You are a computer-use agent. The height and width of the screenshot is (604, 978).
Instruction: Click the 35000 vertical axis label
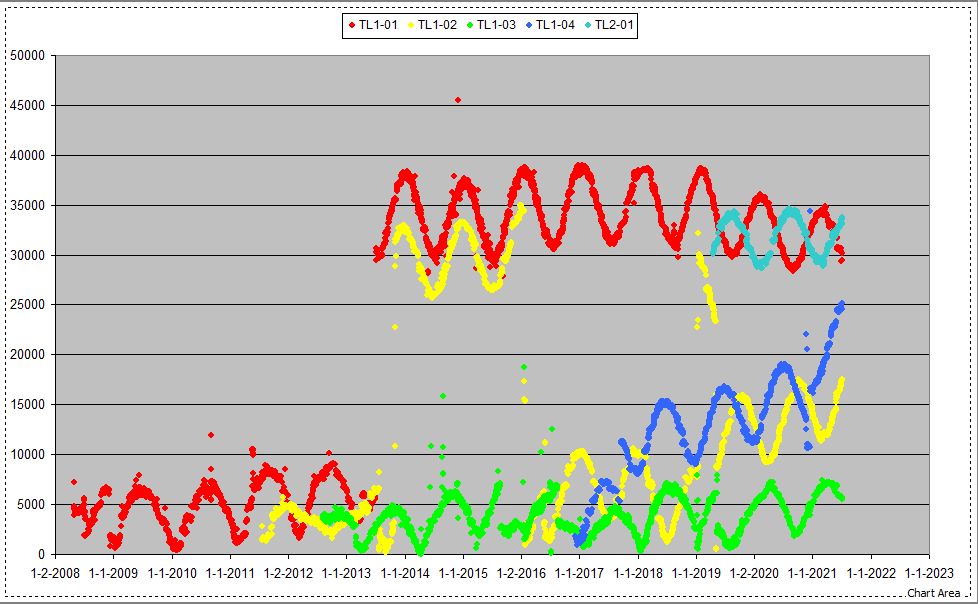coord(27,205)
